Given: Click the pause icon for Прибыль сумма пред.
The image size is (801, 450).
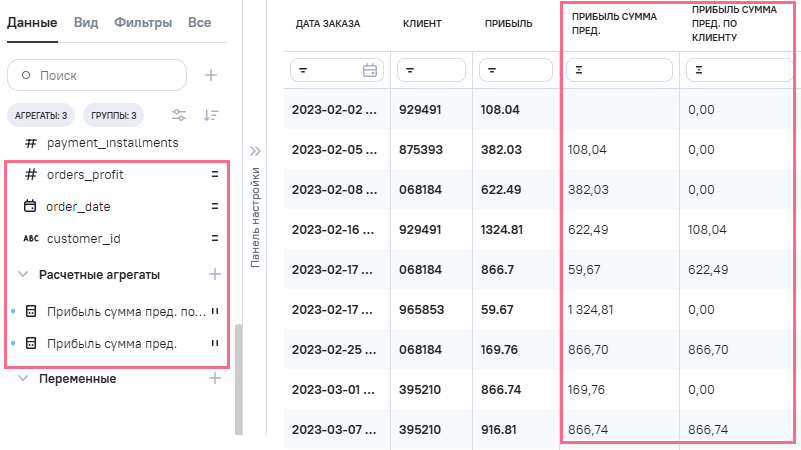Looking at the screenshot, I should point(214,344).
